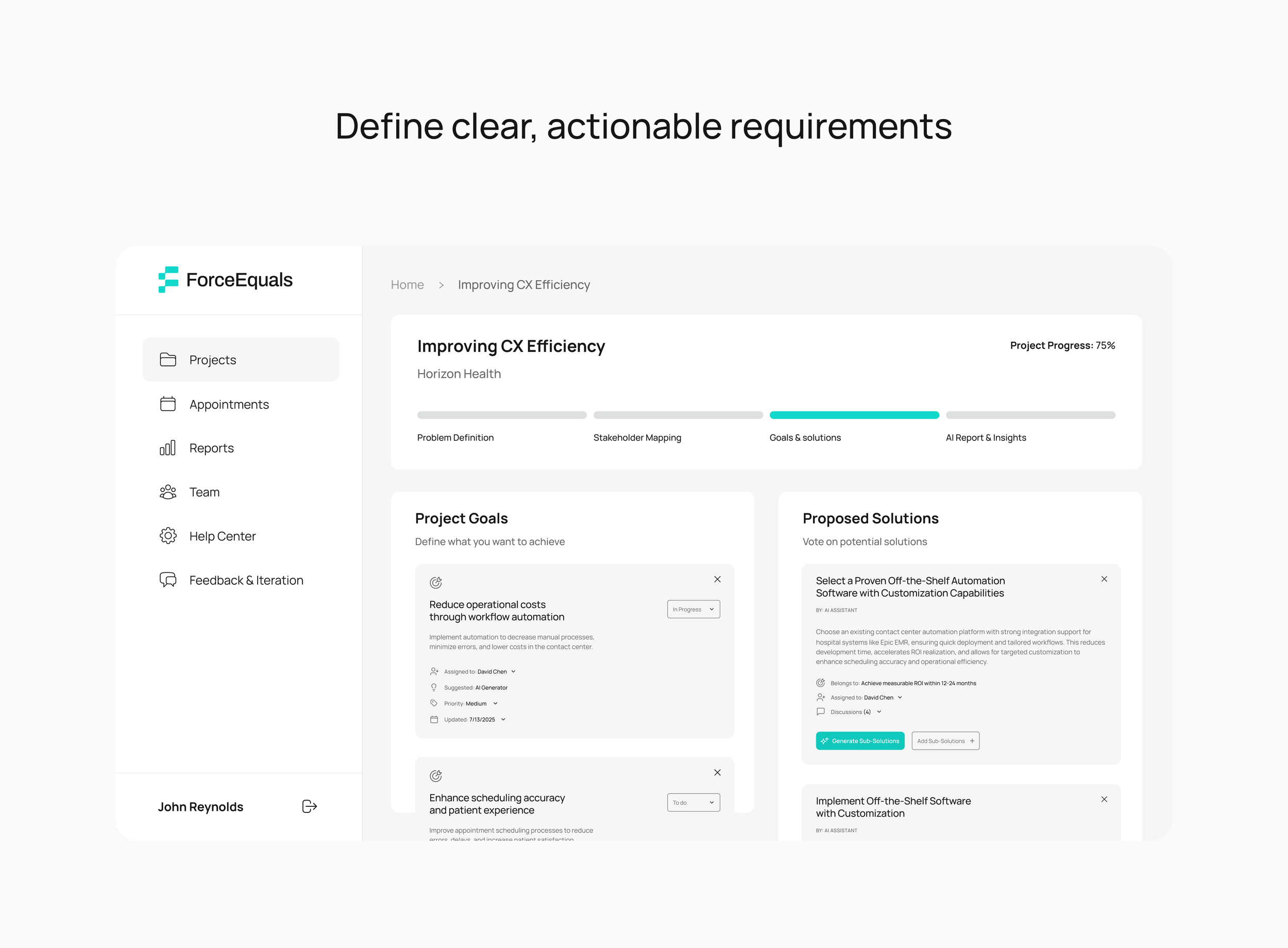Remove the Implement Off-the-Shelf Software card

coord(1104,800)
